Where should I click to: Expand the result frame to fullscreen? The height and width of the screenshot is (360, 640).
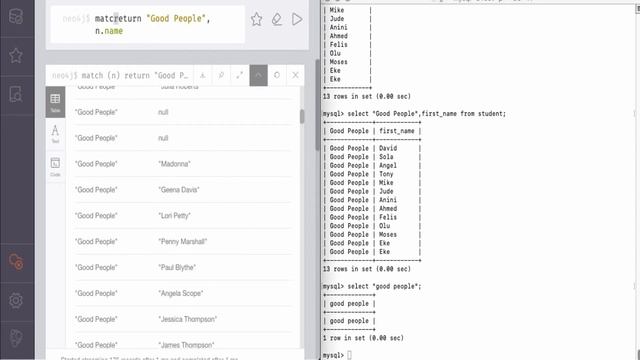click(x=240, y=76)
